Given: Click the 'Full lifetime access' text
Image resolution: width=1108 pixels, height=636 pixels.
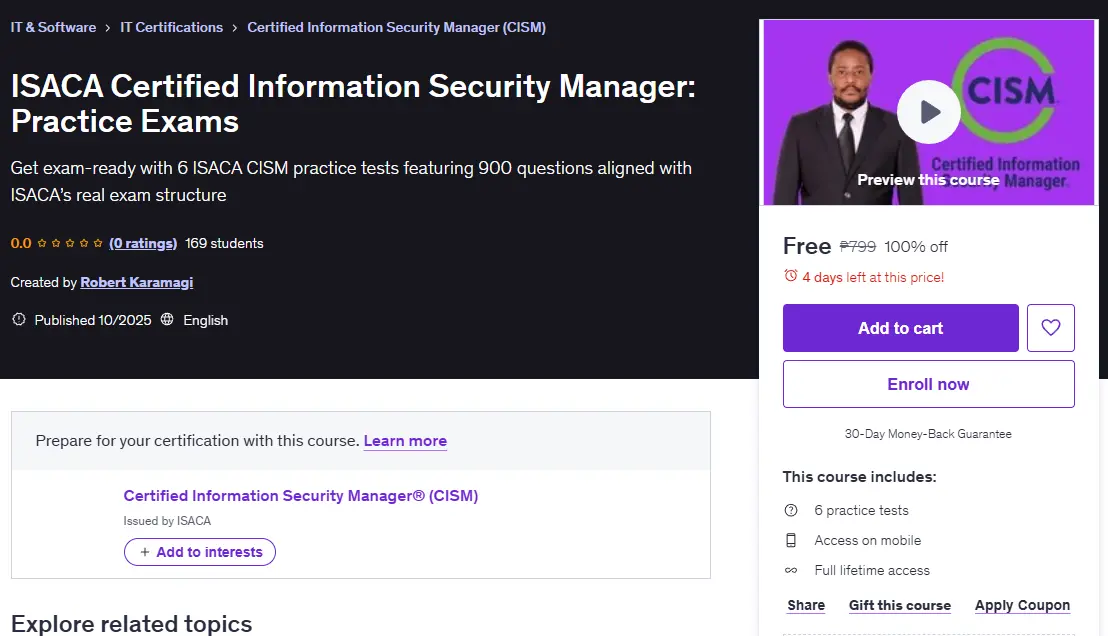Looking at the screenshot, I should click(x=872, y=570).
